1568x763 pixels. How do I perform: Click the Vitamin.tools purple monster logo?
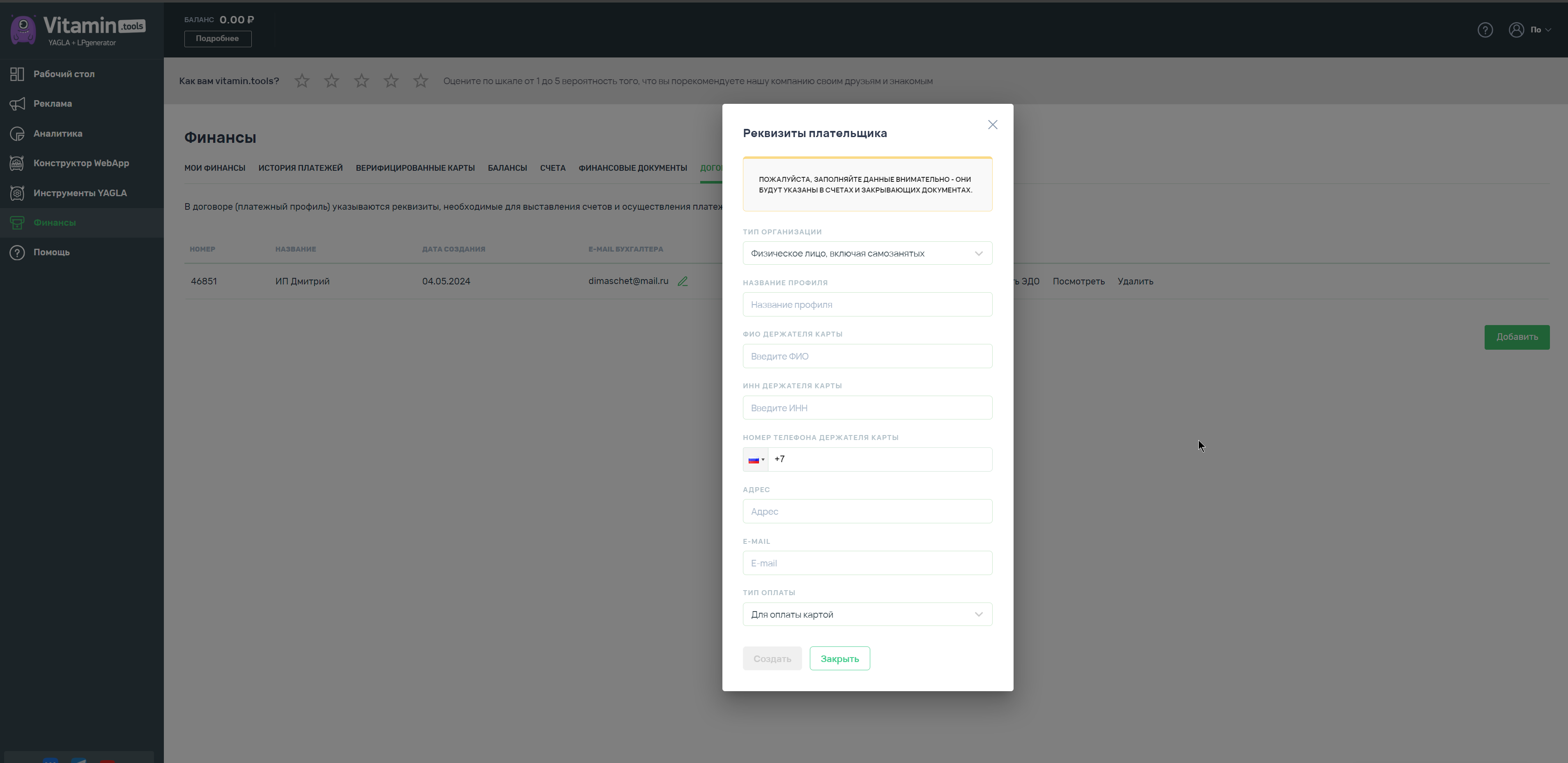click(23, 30)
